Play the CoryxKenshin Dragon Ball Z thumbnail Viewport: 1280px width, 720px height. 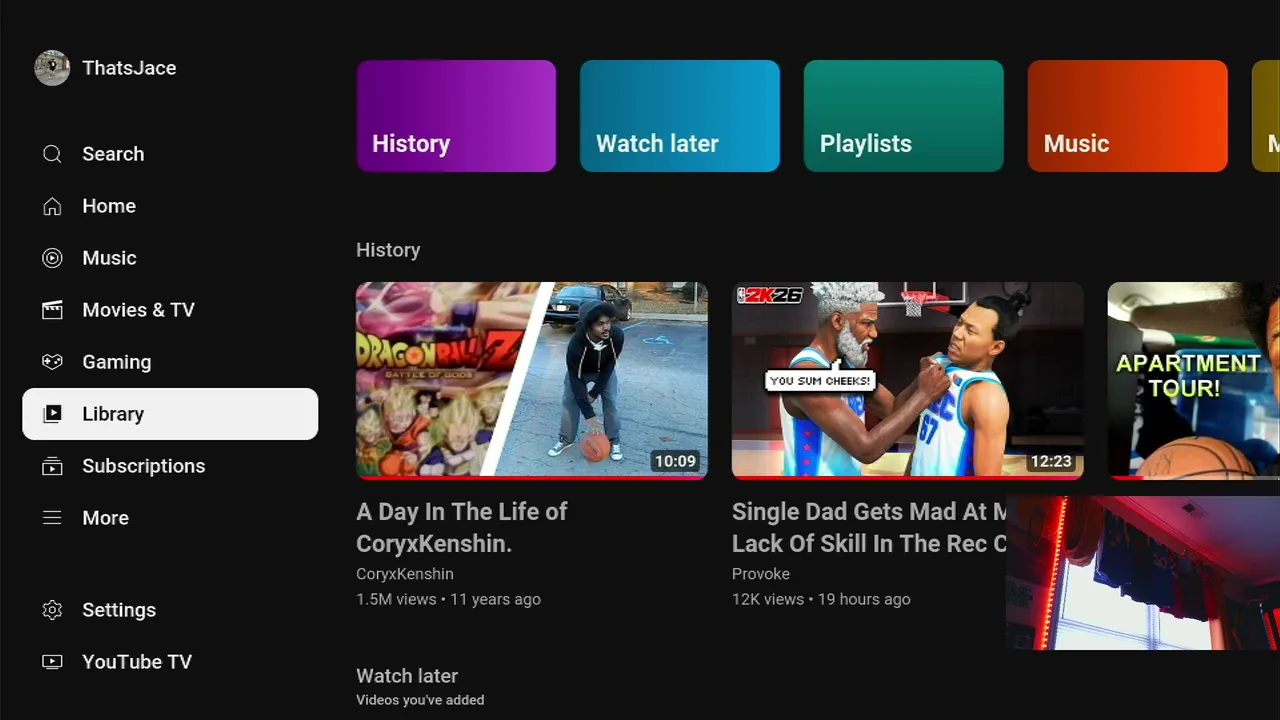(532, 380)
